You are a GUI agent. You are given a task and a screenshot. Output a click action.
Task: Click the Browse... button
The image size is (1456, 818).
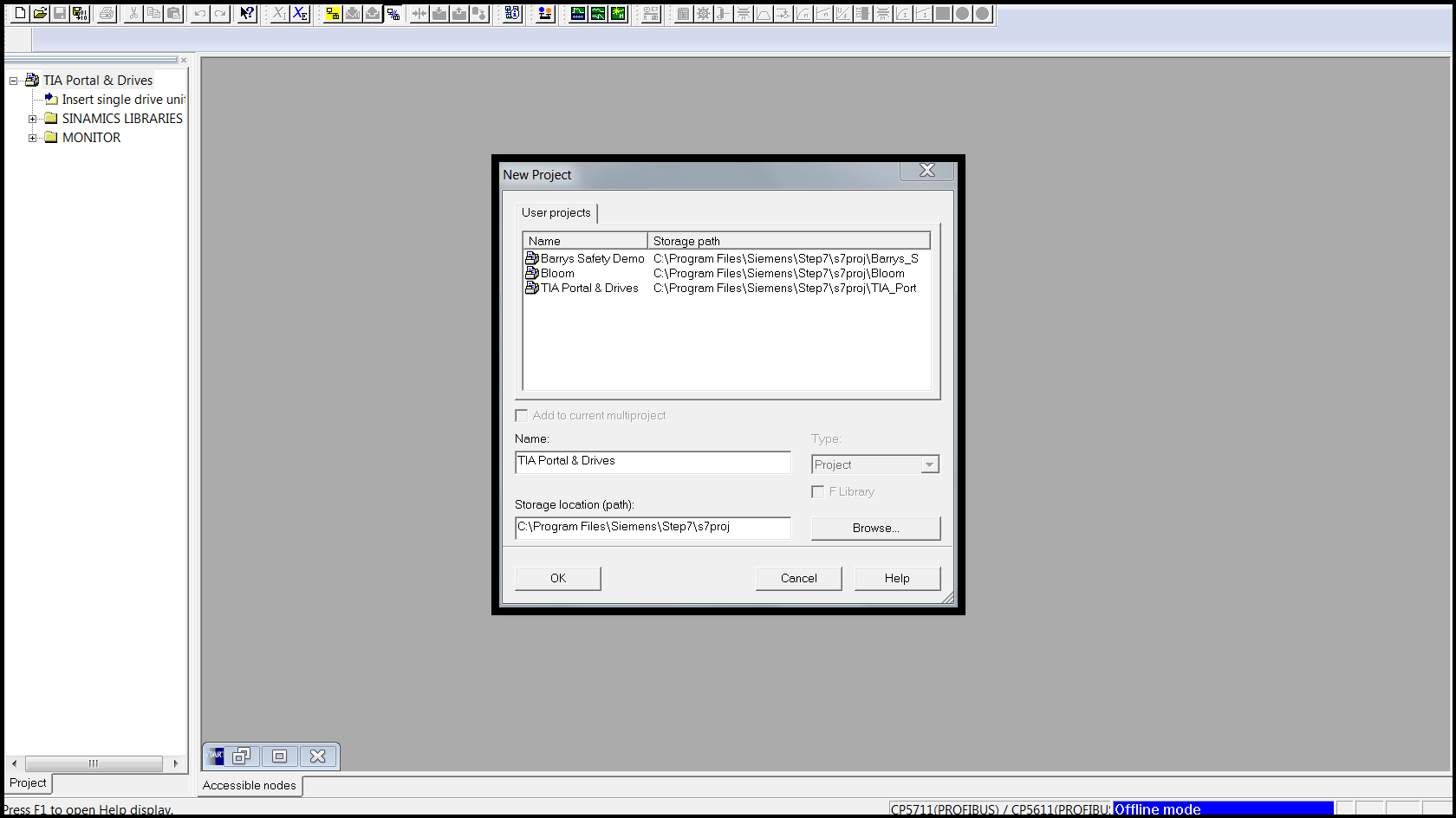point(875,528)
